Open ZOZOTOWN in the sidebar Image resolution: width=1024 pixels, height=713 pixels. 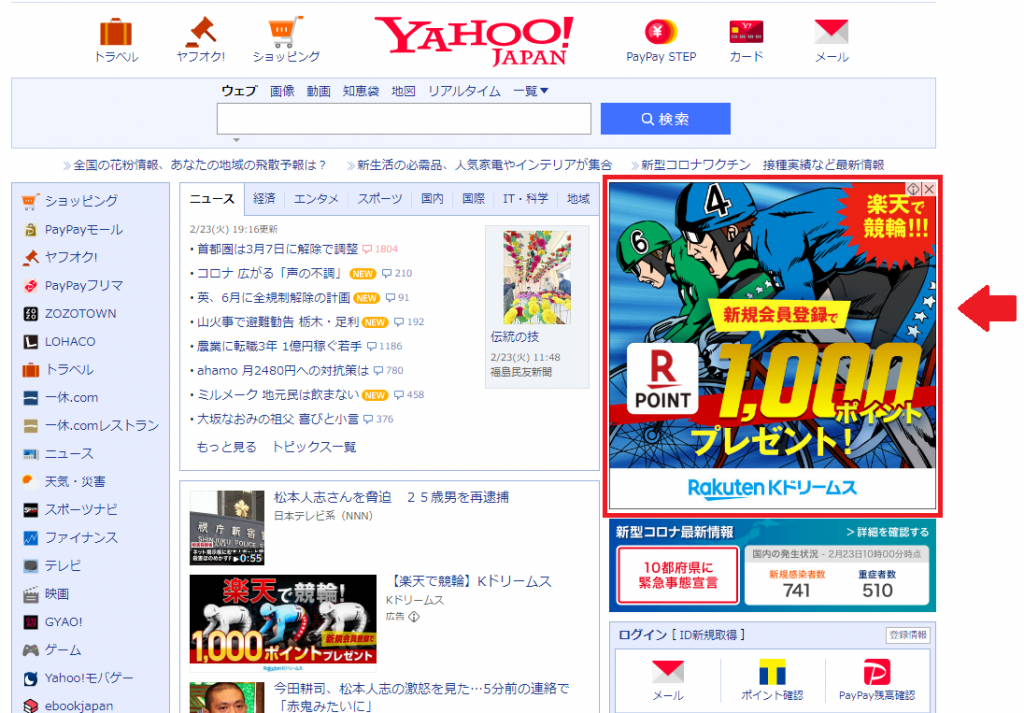80,313
